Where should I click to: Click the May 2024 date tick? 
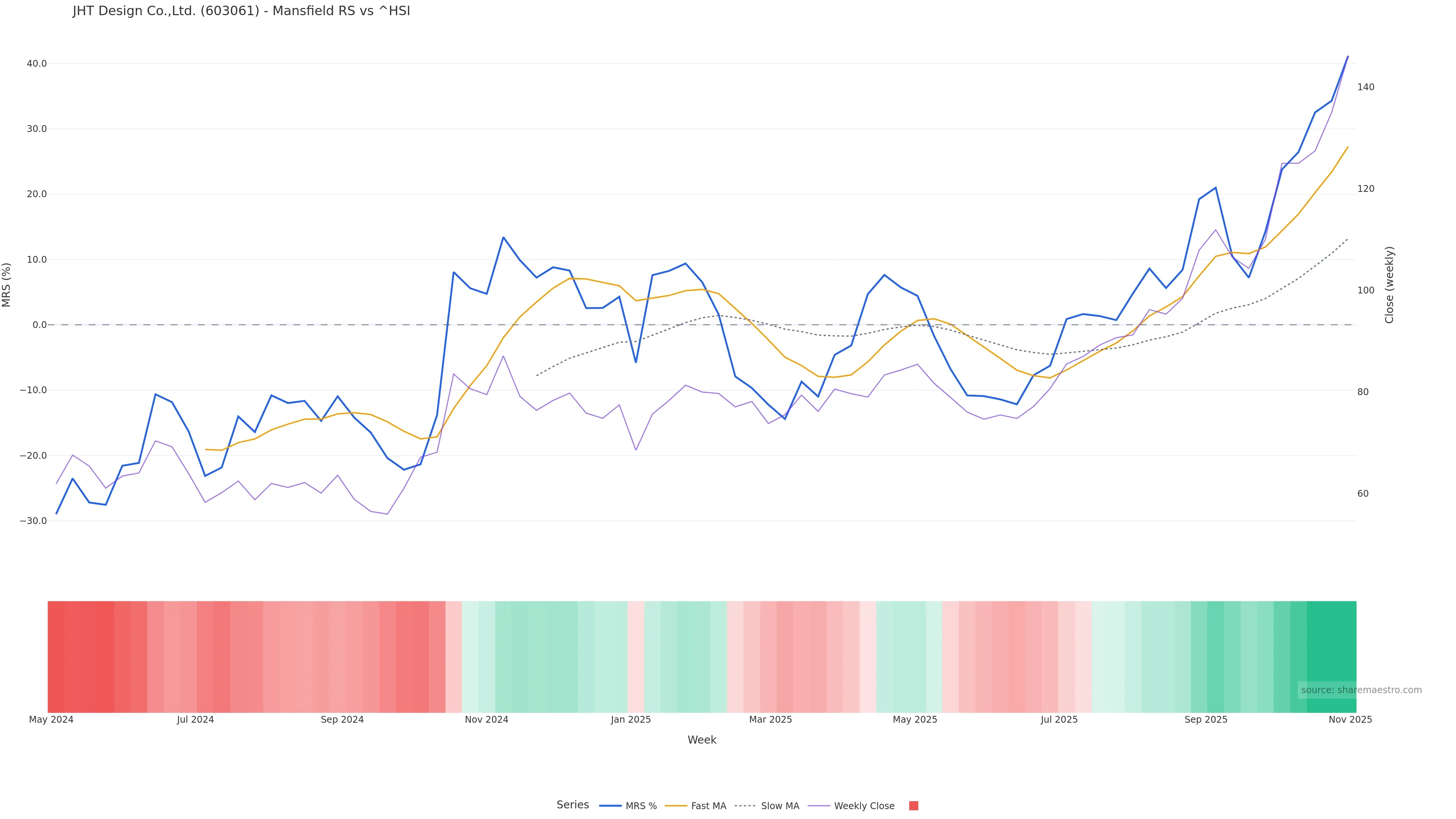pos(52,720)
